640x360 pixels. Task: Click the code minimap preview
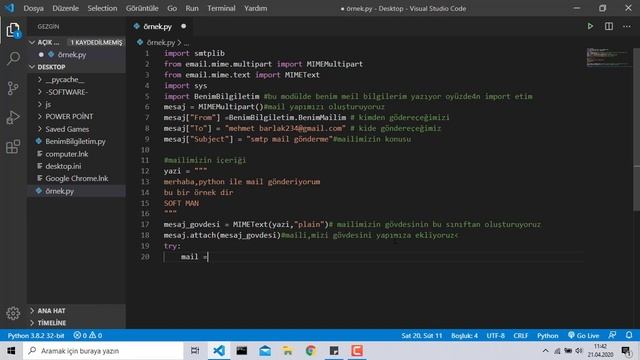click(608, 57)
